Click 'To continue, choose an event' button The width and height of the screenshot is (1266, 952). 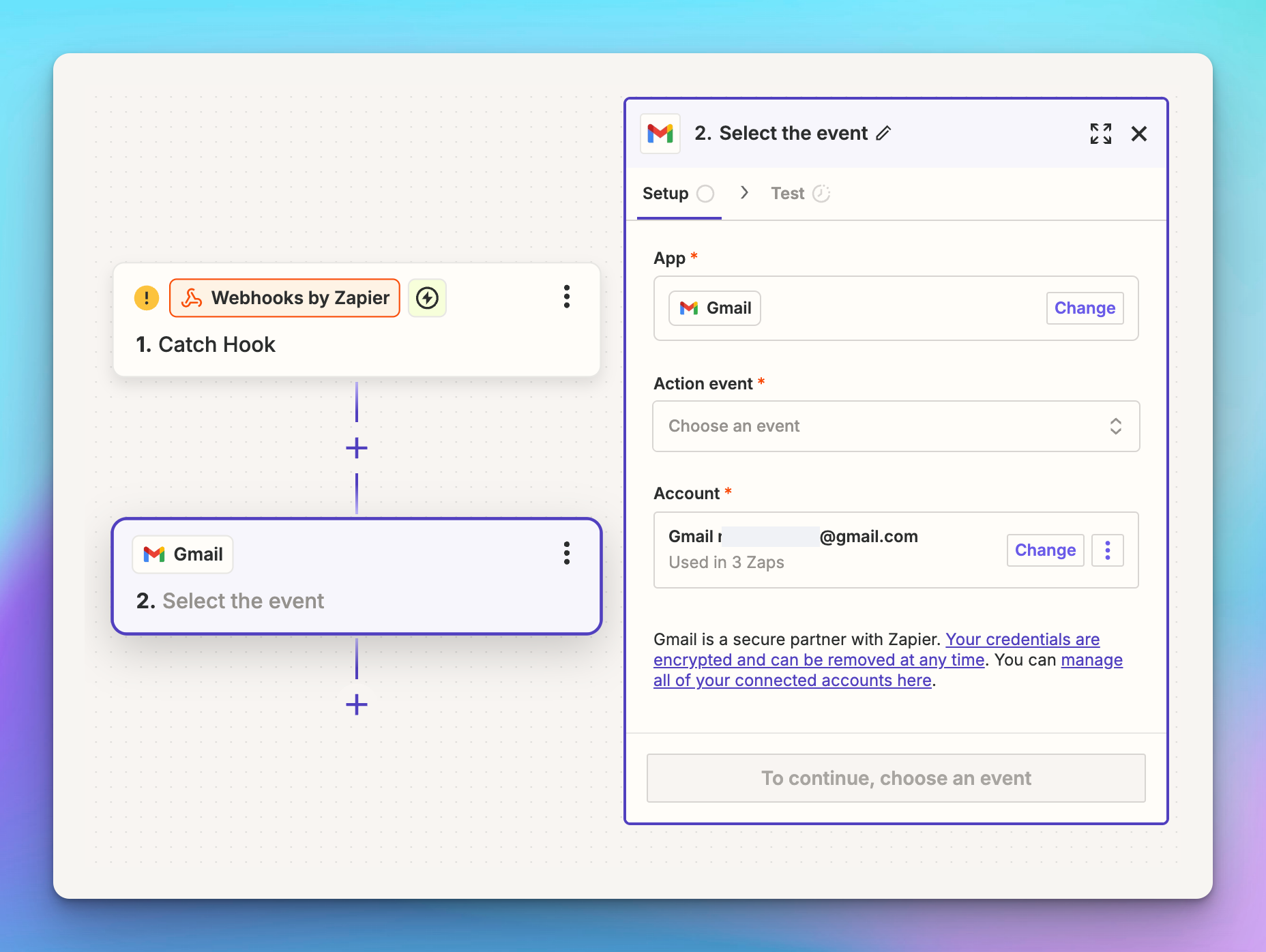click(896, 778)
